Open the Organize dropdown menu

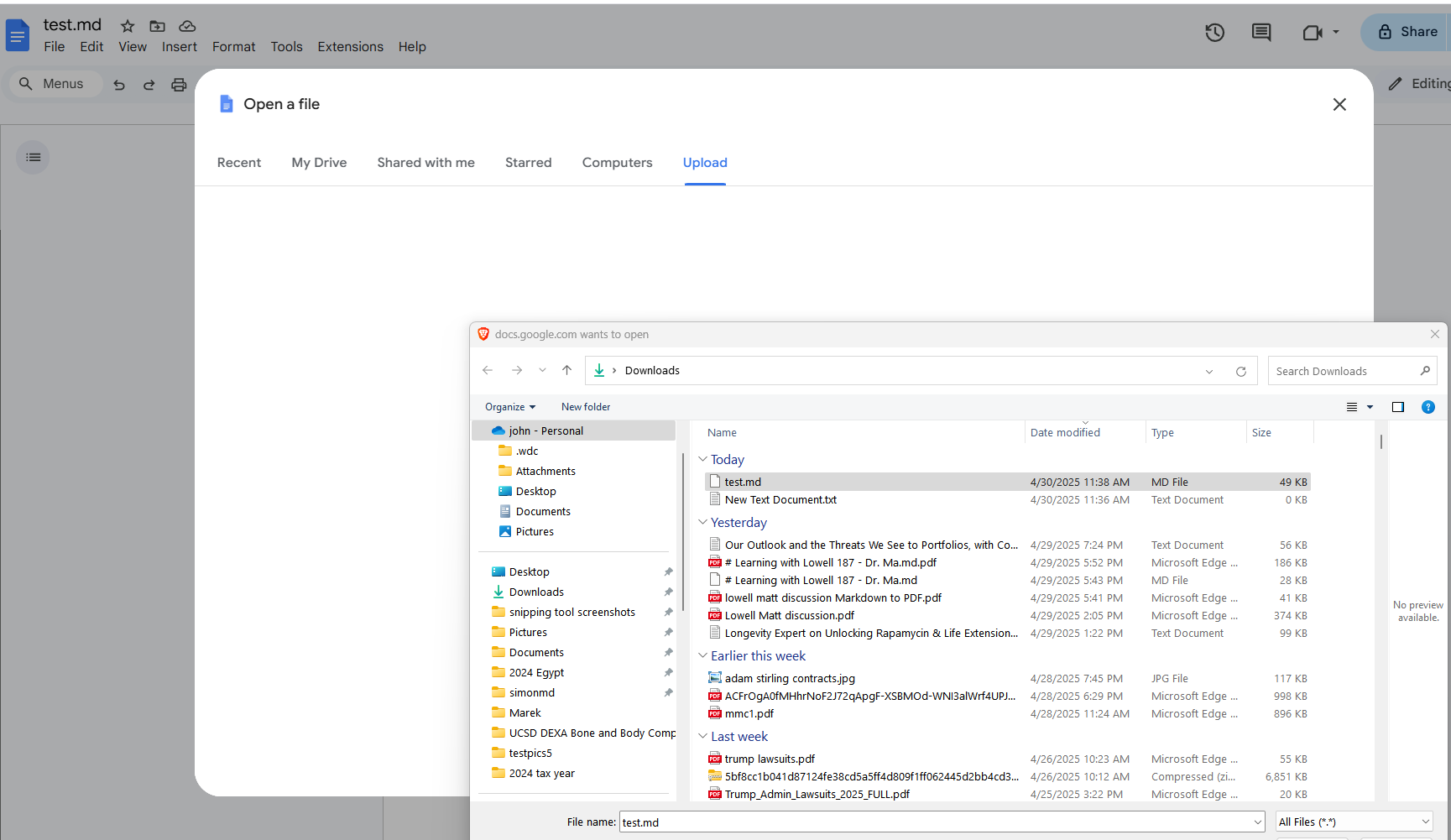(x=510, y=407)
